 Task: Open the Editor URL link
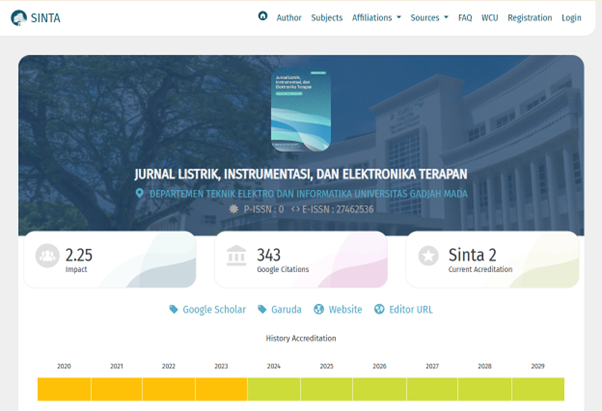pyautogui.click(x=410, y=310)
